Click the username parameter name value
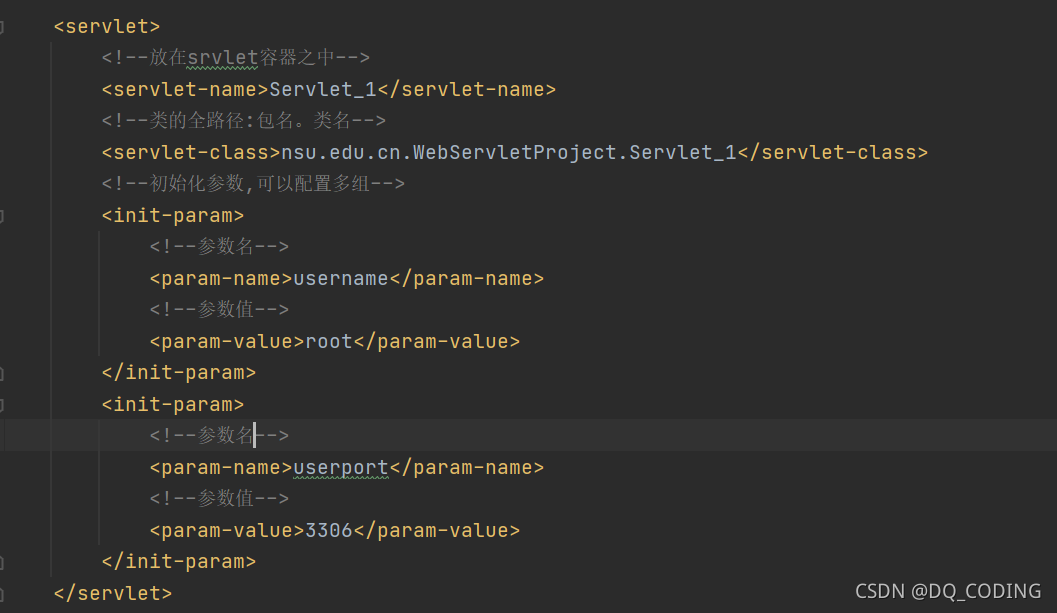1057x613 pixels. coord(340,278)
